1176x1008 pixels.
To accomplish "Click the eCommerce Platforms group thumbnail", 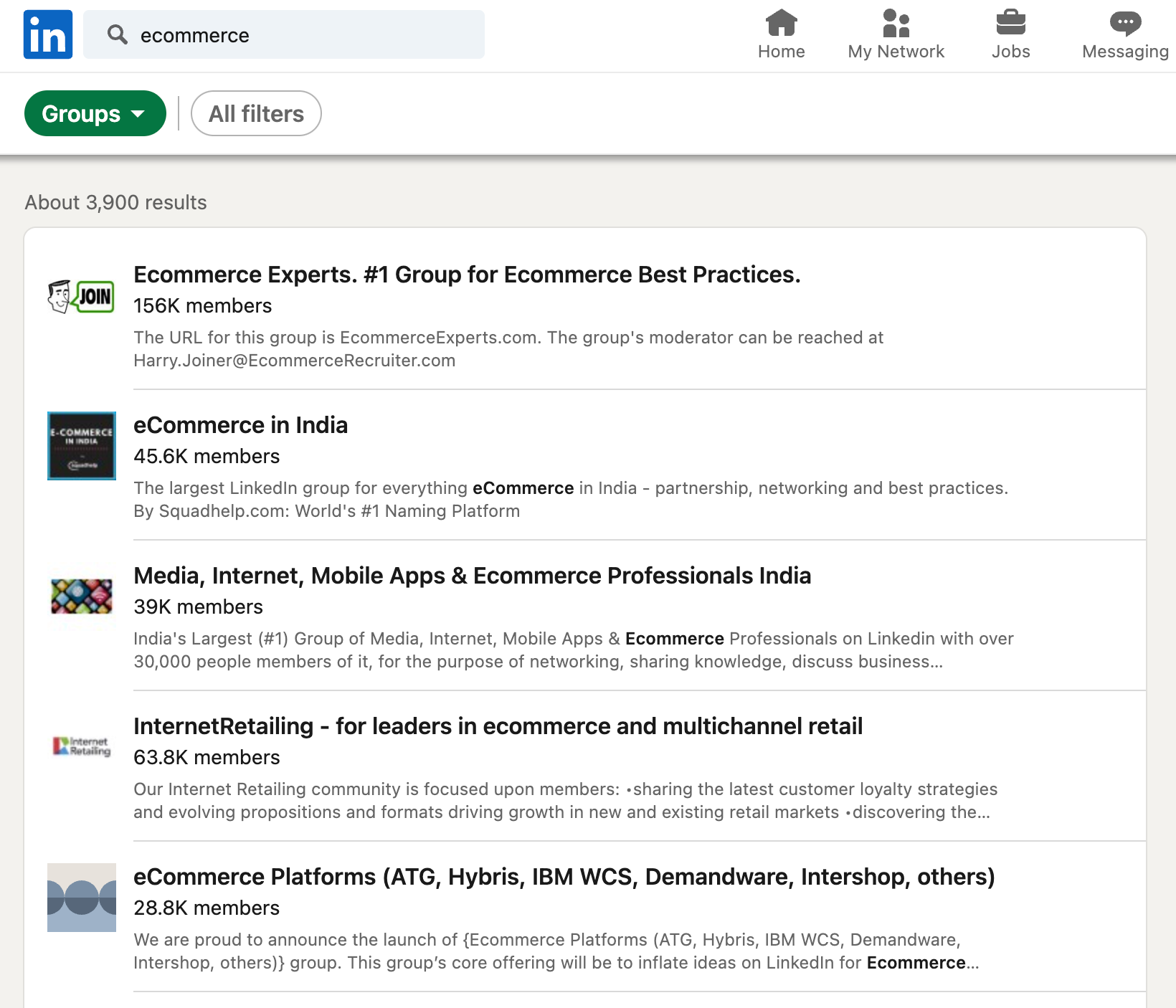I will pyautogui.click(x=81, y=897).
